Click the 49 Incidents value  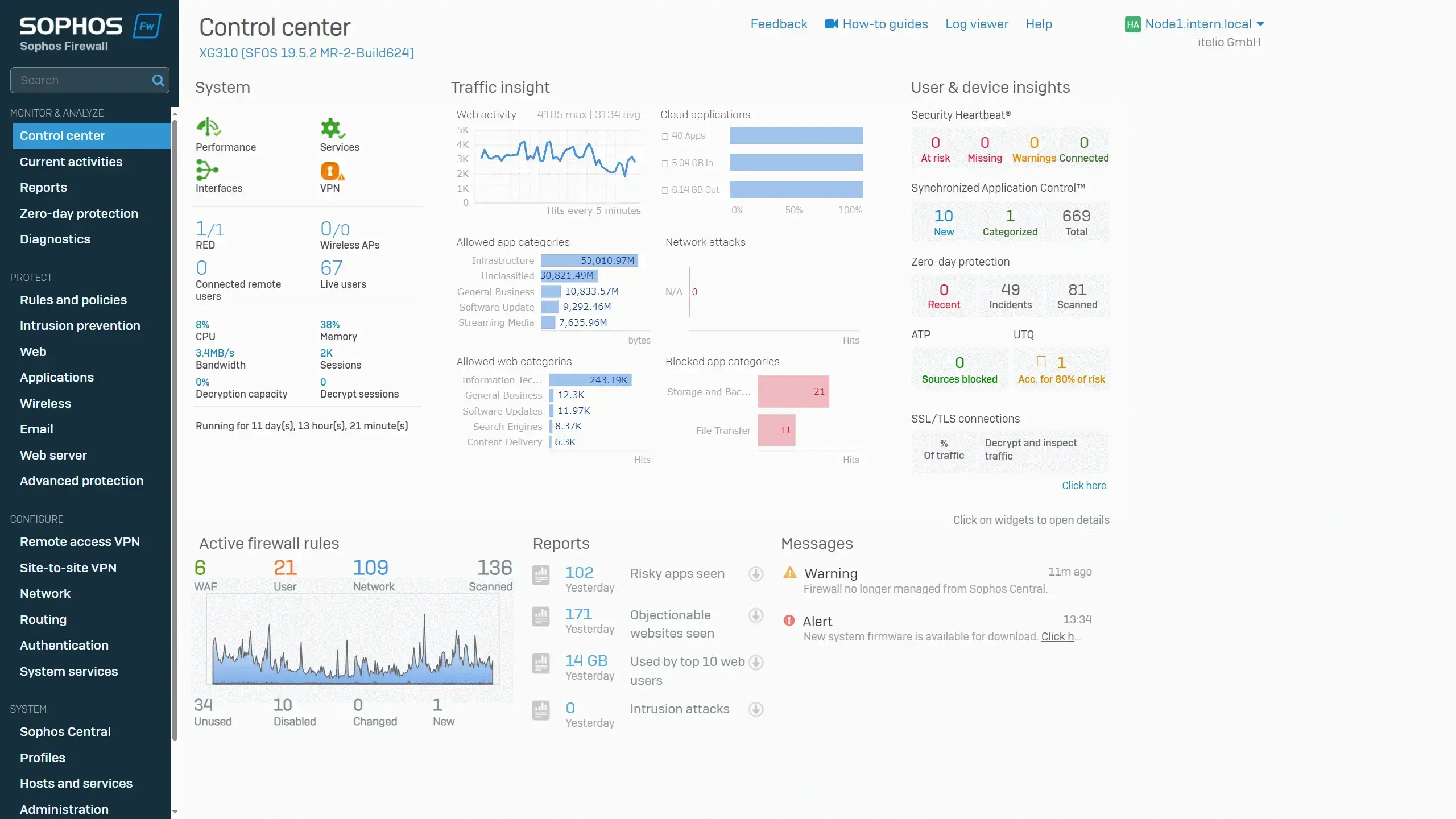click(x=1011, y=290)
